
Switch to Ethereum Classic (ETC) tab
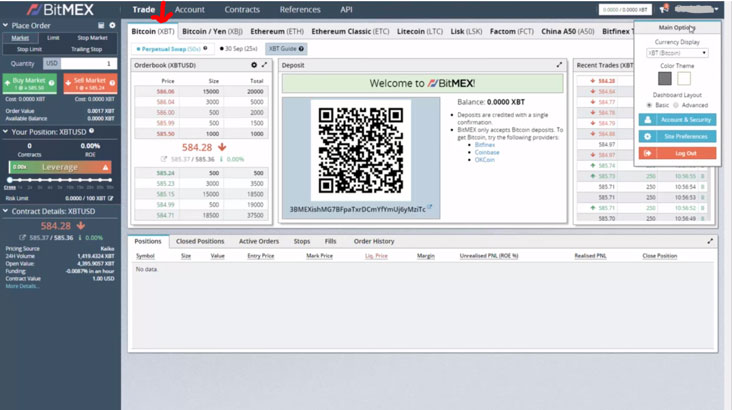[x=350, y=31]
